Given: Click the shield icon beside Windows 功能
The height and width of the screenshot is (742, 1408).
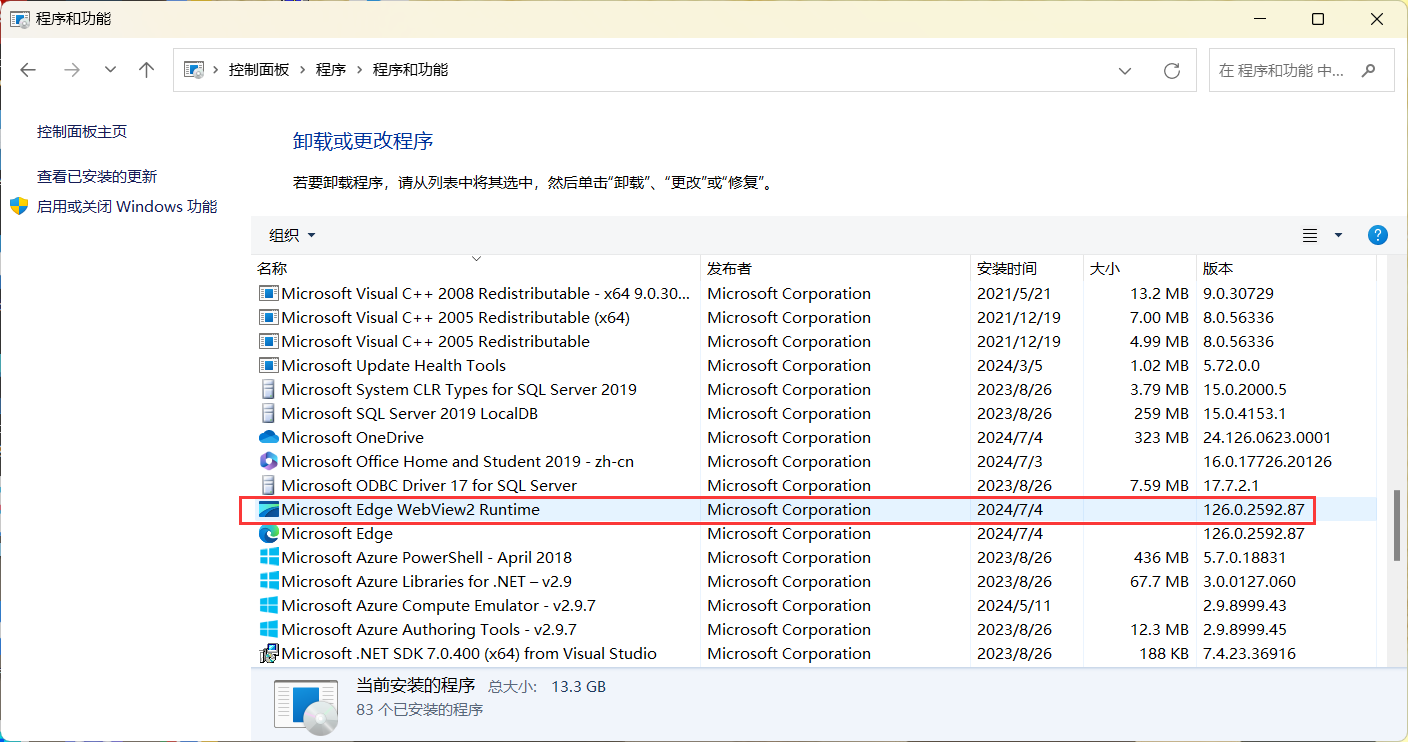Looking at the screenshot, I should pyautogui.click(x=19, y=206).
